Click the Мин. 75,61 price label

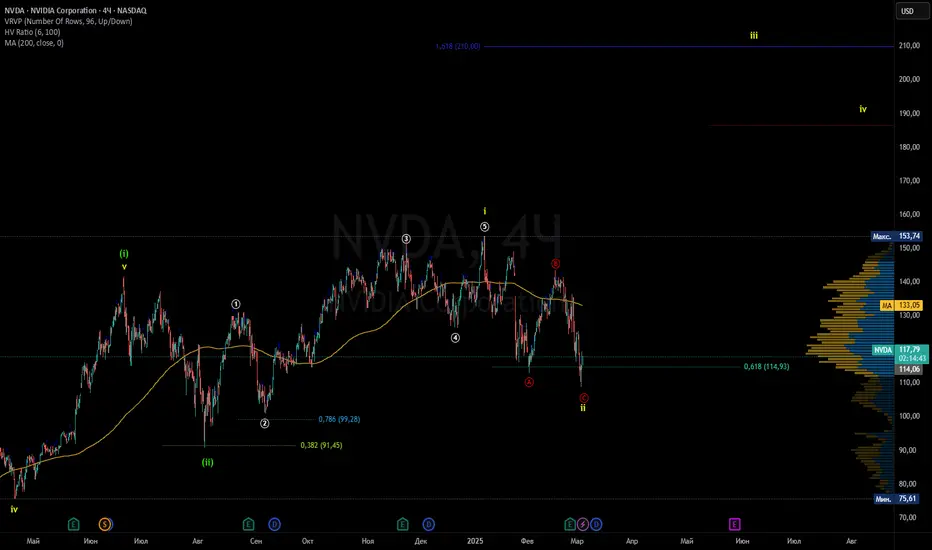pos(897,499)
